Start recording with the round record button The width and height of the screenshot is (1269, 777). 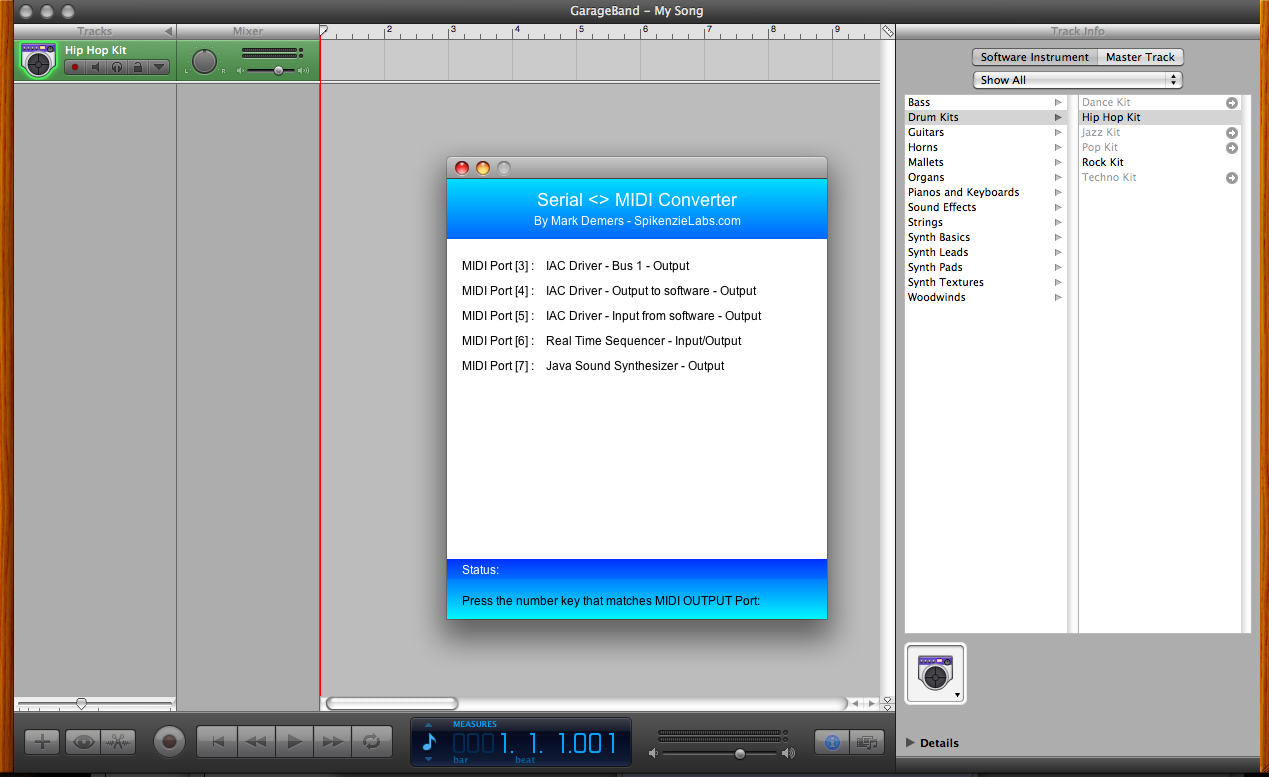click(169, 742)
